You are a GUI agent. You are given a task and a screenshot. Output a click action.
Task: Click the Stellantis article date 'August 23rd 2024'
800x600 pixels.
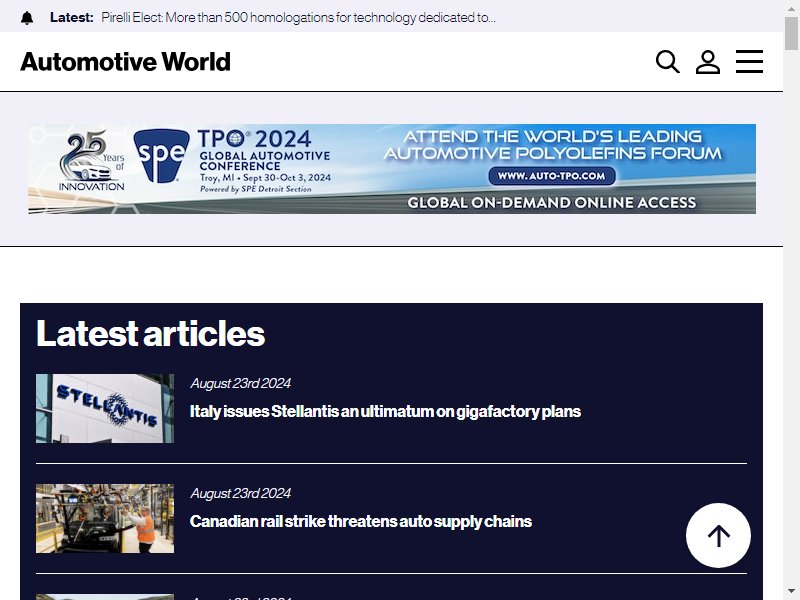240,384
